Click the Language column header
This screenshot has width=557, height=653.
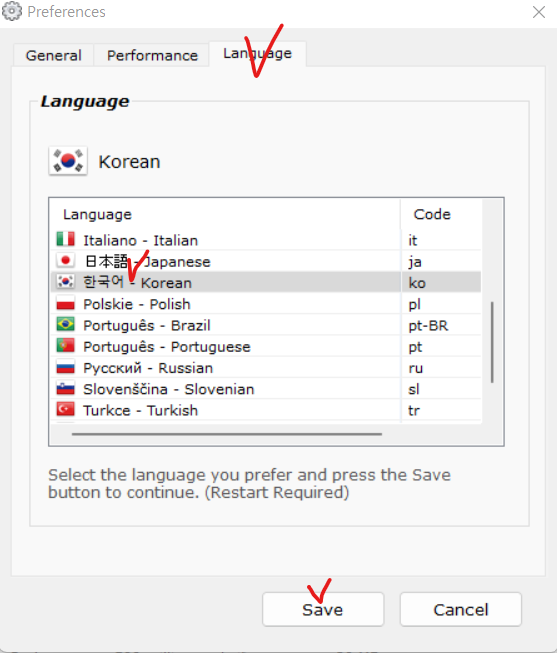[x=225, y=214]
